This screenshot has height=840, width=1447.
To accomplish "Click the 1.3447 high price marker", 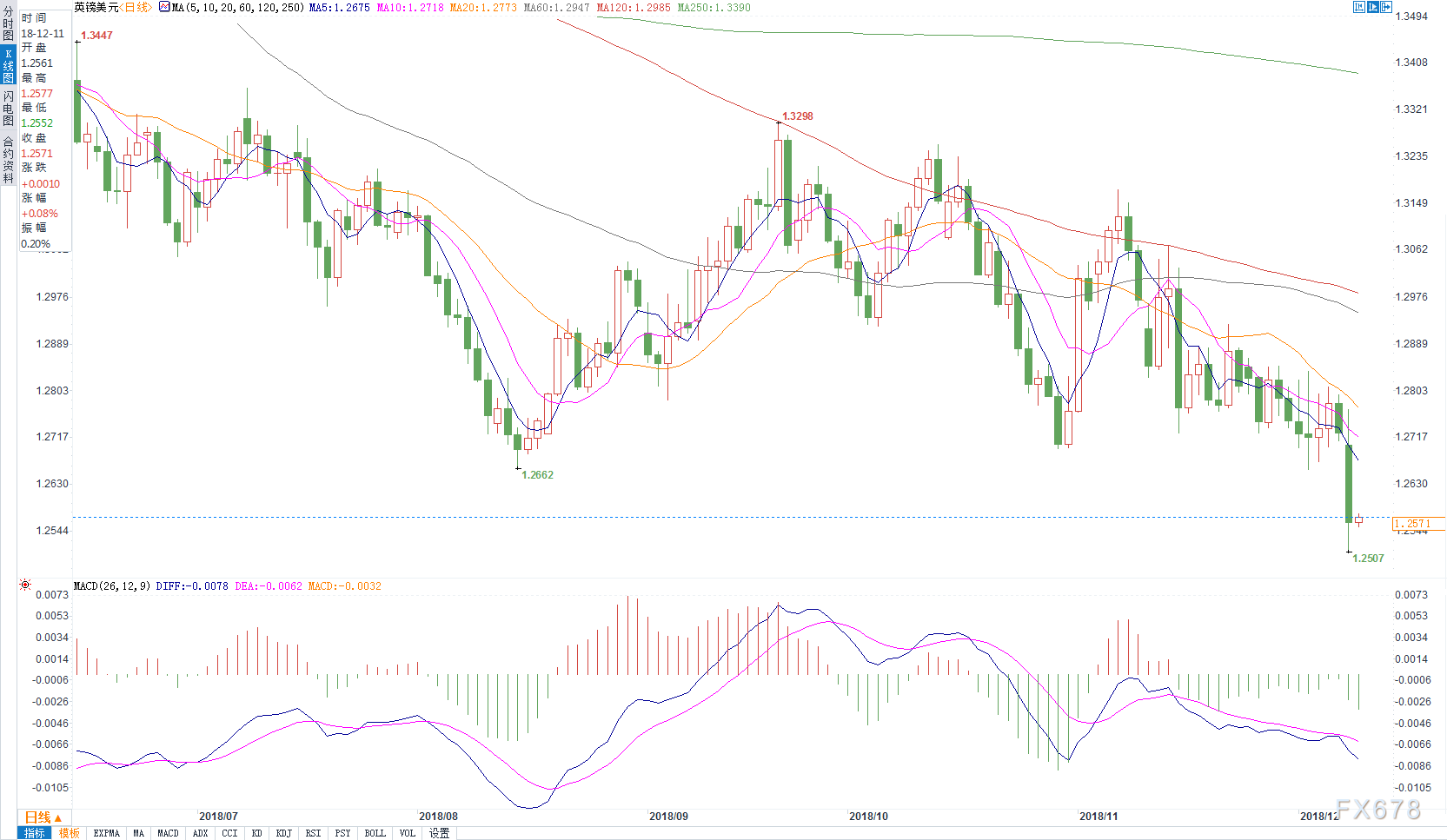I will pos(96,36).
